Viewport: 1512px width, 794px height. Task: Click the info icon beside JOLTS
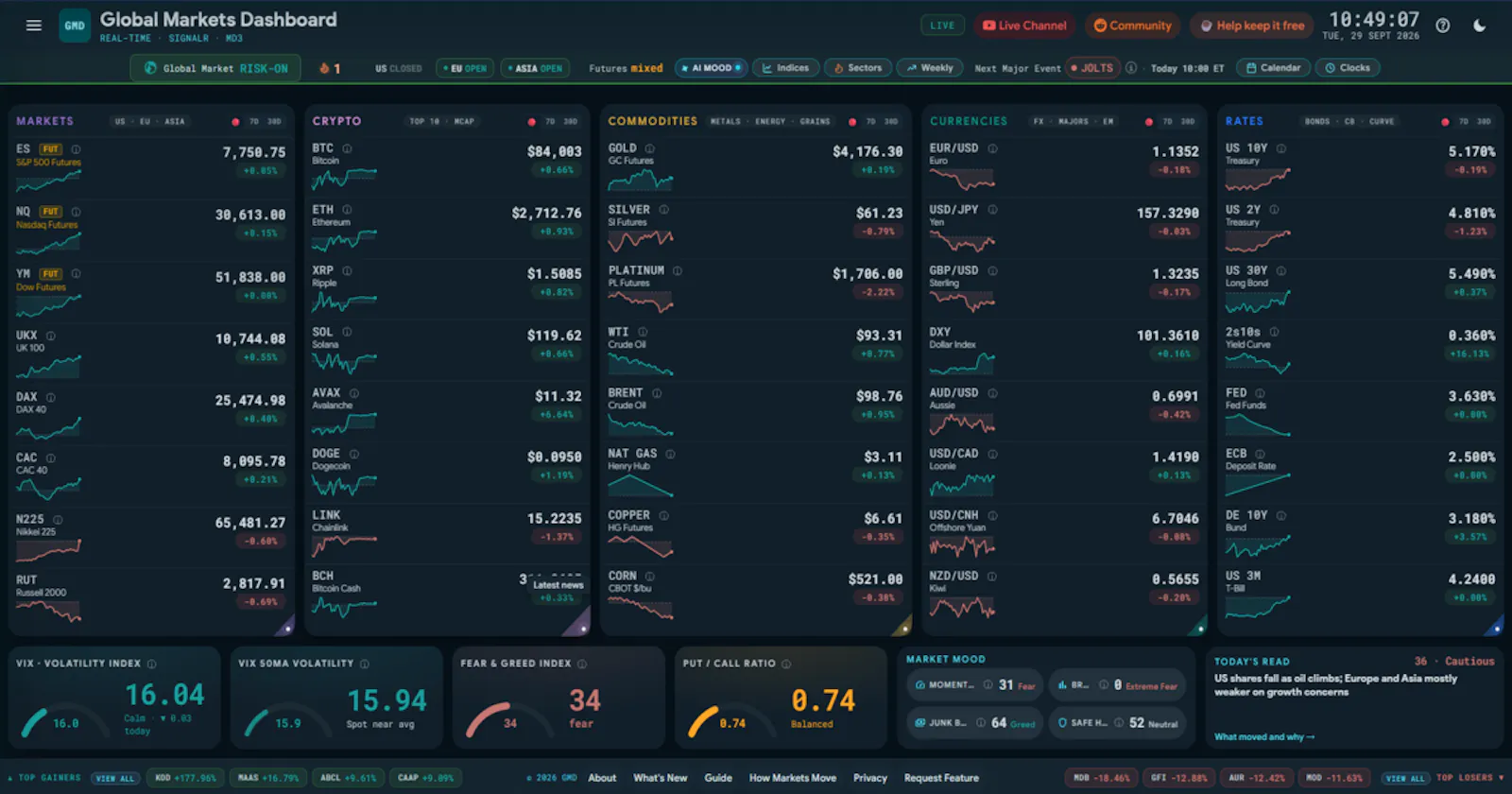point(1131,68)
